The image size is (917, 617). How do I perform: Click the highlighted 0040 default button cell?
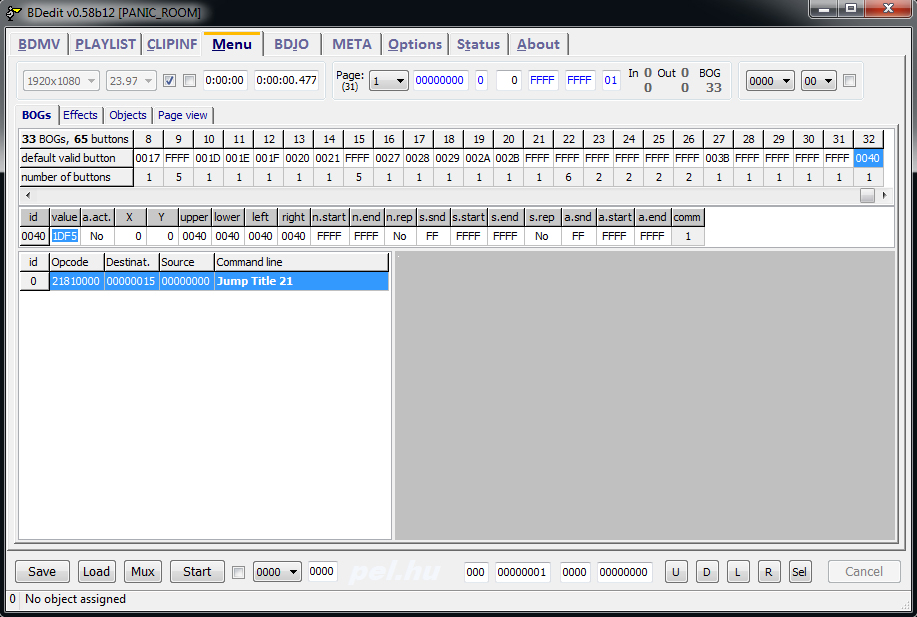tap(867, 158)
